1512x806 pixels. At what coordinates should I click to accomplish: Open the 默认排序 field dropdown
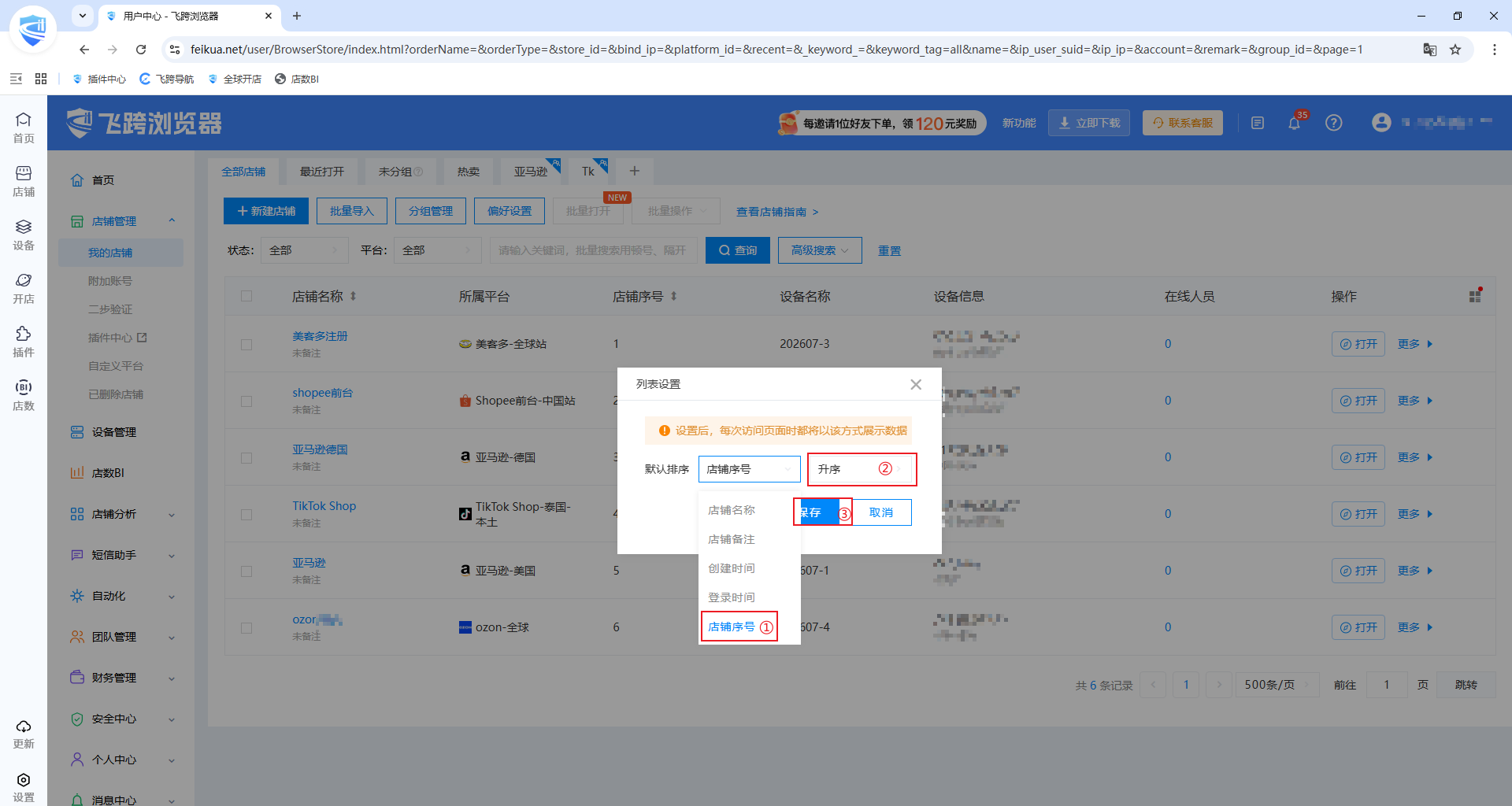[749, 469]
